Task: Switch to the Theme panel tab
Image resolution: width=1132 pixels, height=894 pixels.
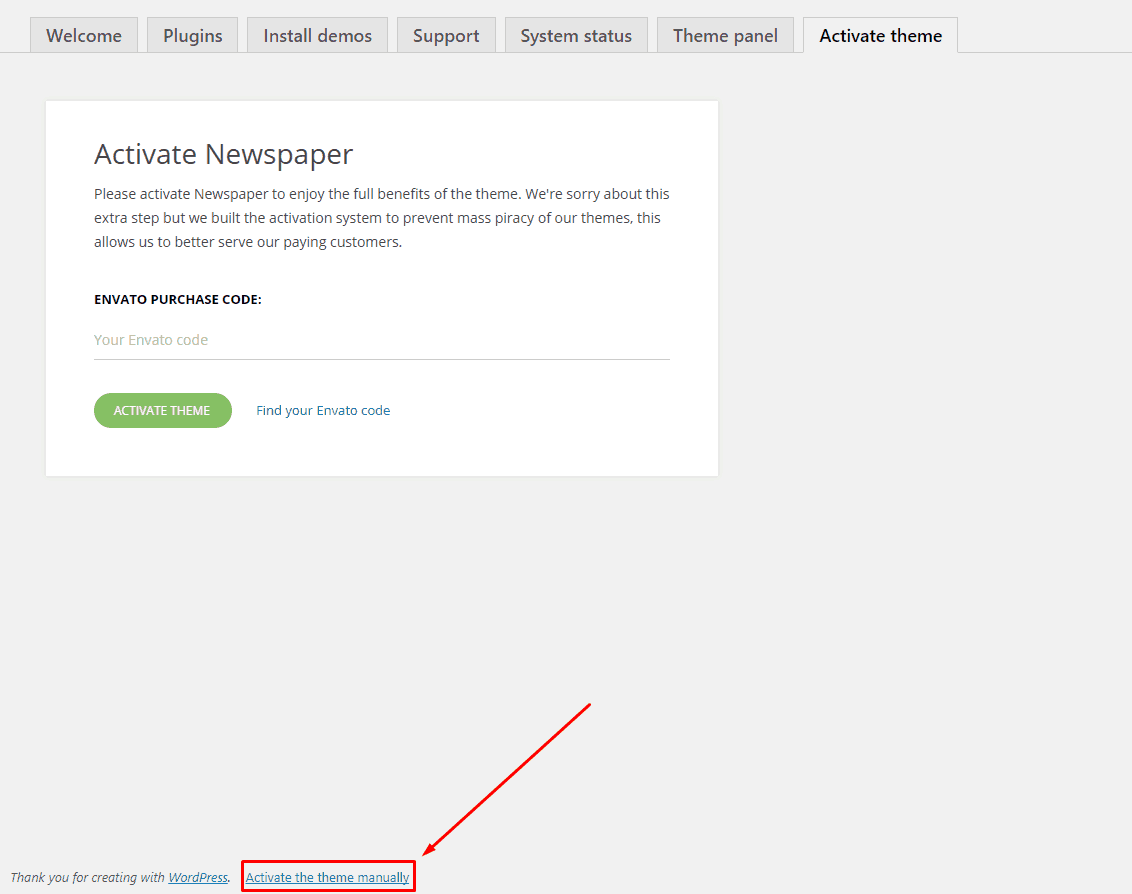Action: click(726, 35)
